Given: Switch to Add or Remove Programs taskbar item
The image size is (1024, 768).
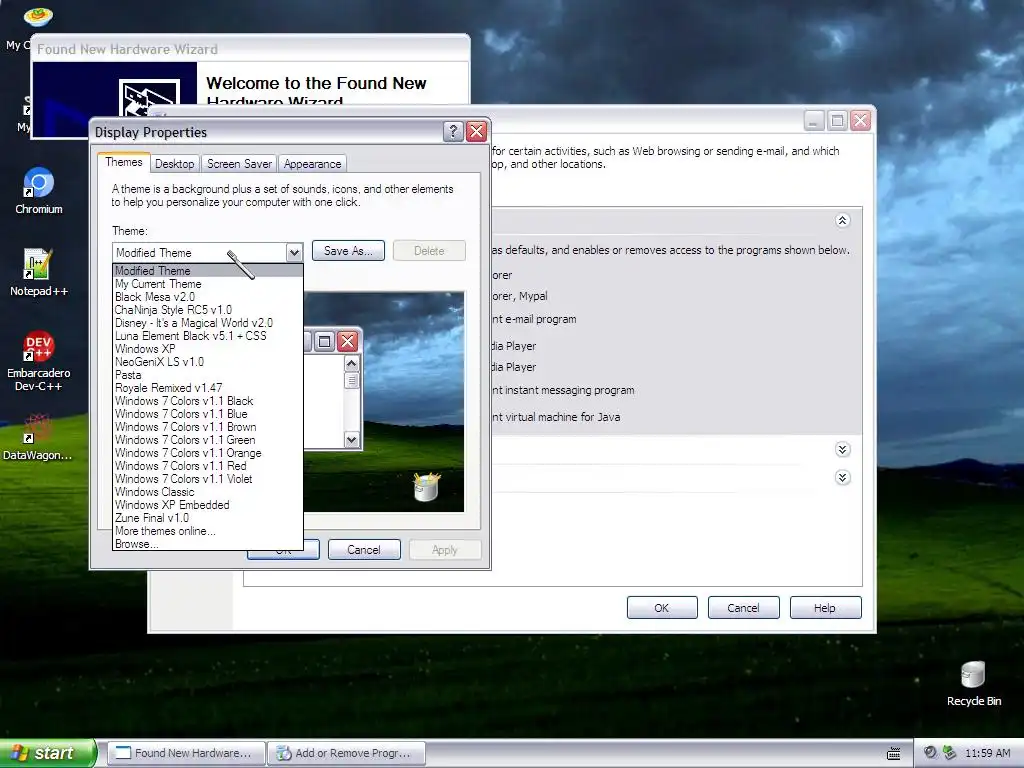Looking at the screenshot, I should tap(346, 753).
